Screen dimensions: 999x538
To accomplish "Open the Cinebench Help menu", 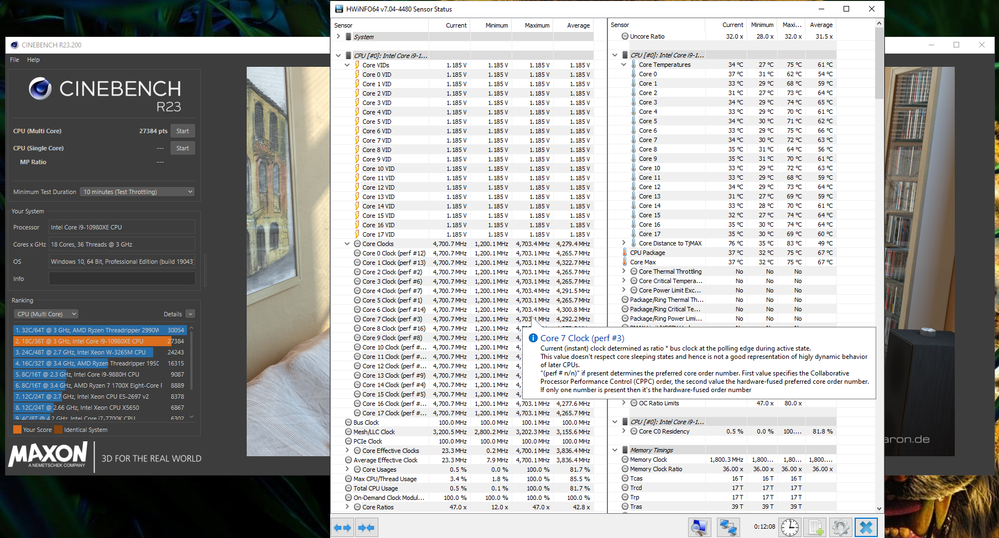I will click(x=33, y=59).
